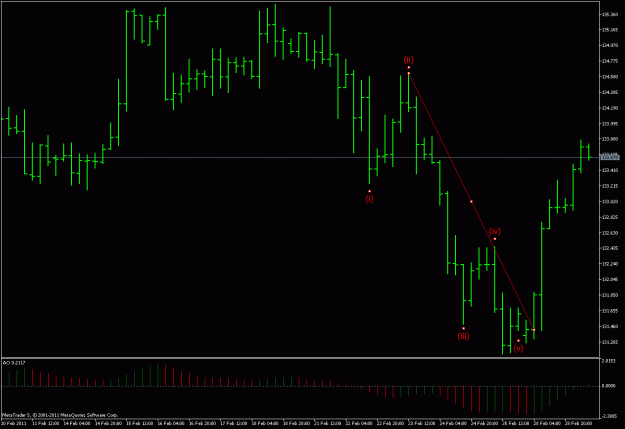Screen dimensions: 625x429
Task: Click the 25 Feb 12:00 time label
Action: (515, 423)
